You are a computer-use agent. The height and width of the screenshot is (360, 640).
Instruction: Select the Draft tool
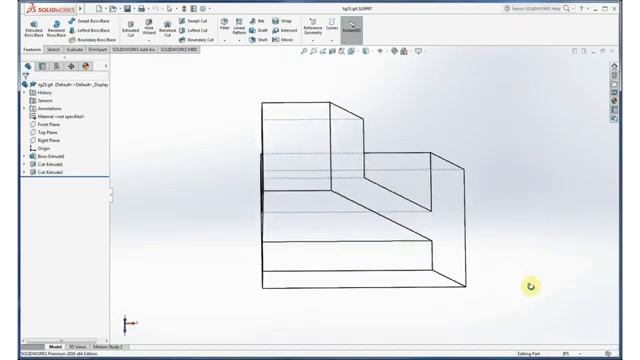tap(258, 30)
